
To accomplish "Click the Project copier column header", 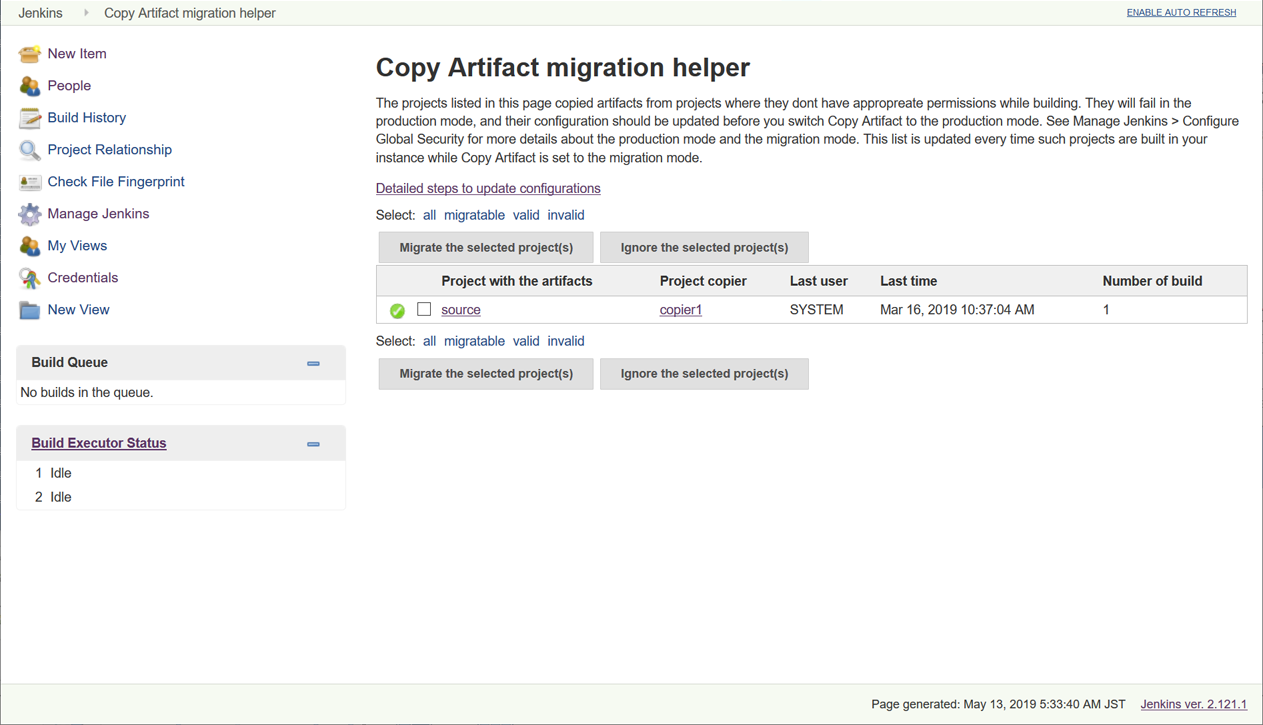I will click(703, 281).
